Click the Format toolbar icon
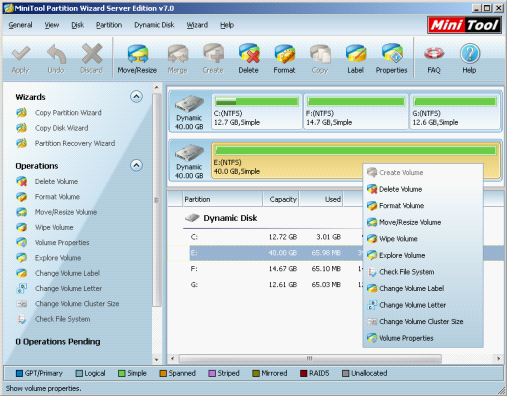The width and height of the screenshot is (507, 396). coord(284,54)
